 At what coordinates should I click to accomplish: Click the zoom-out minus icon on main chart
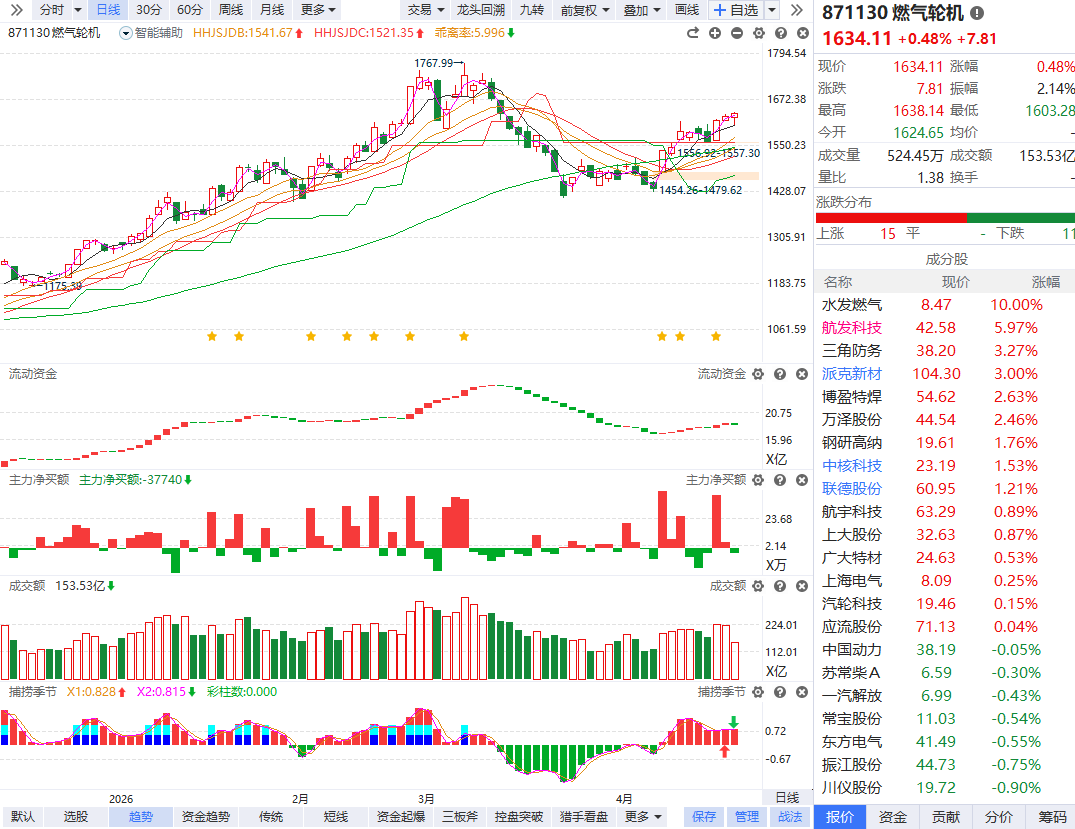(737, 33)
